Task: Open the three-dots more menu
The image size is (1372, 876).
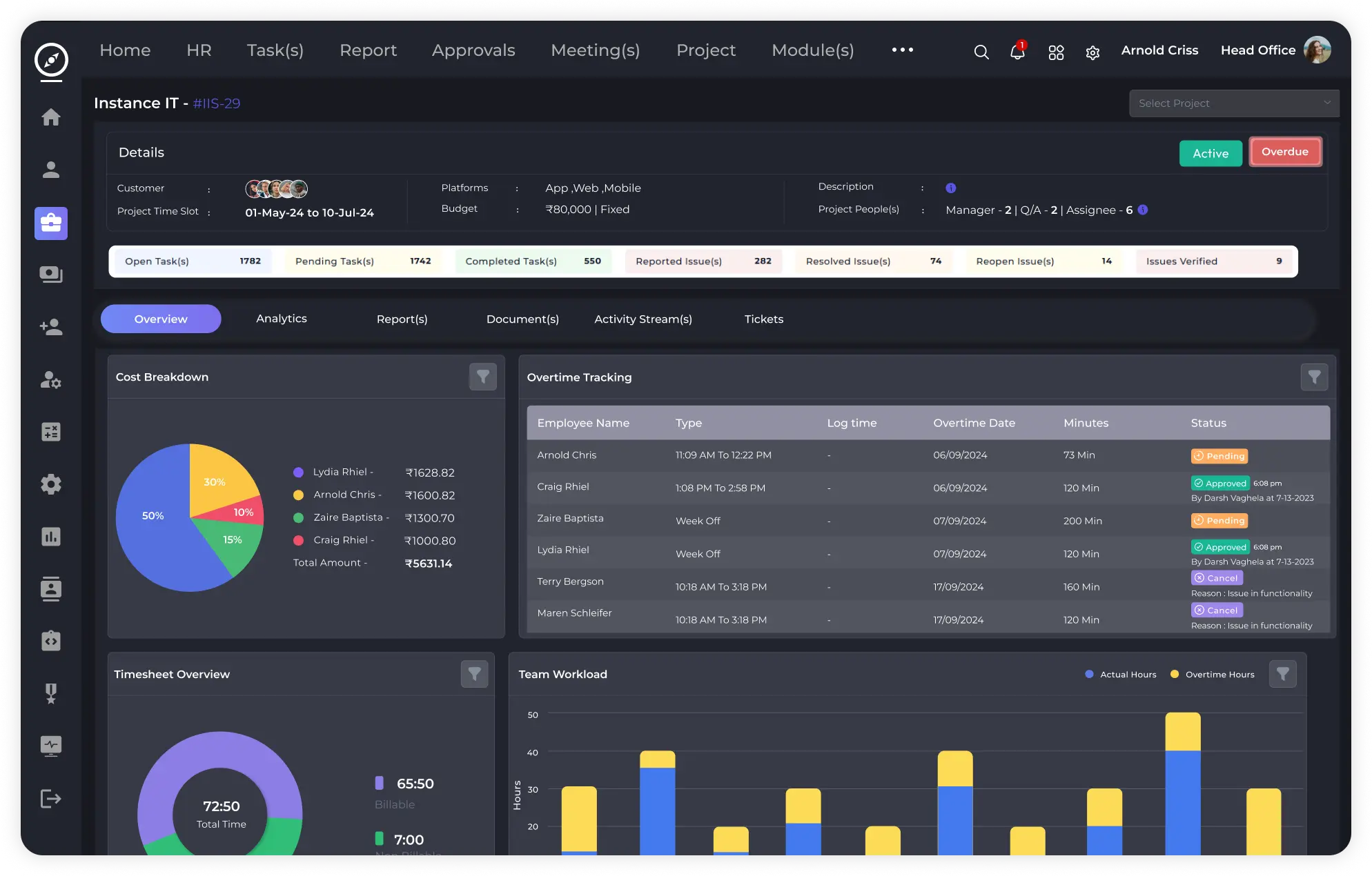Action: [x=902, y=50]
